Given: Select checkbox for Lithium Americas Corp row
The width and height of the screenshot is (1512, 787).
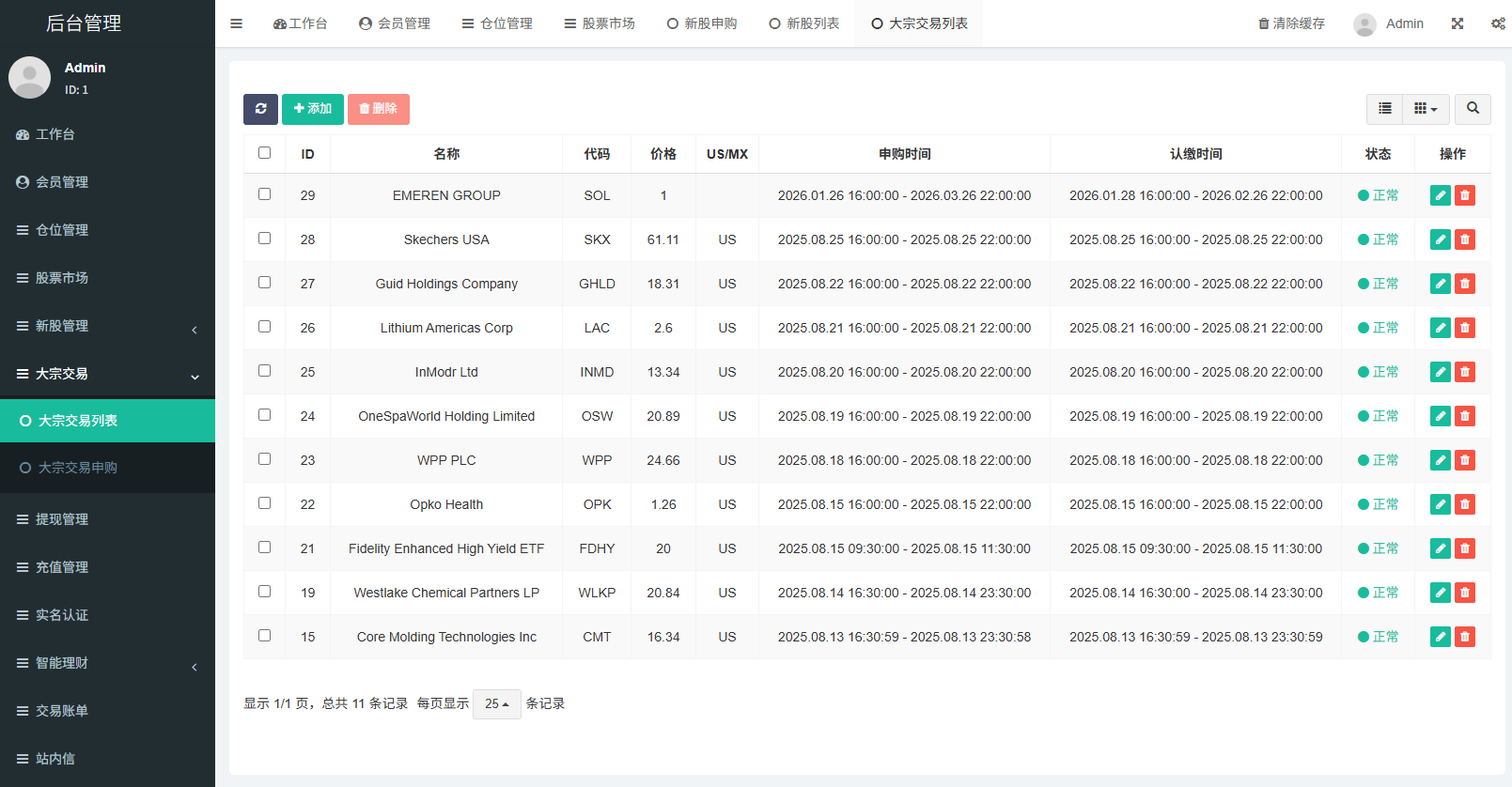Looking at the screenshot, I should tap(264, 327).
